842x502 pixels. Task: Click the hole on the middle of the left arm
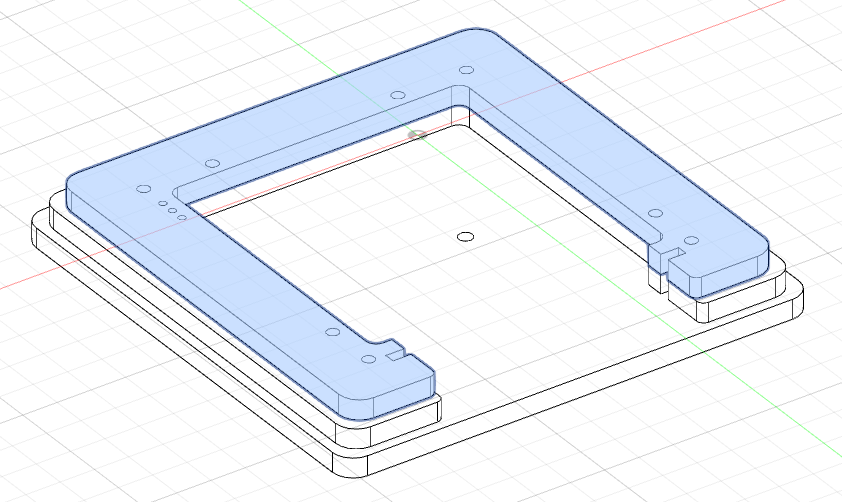coord(332,331)
